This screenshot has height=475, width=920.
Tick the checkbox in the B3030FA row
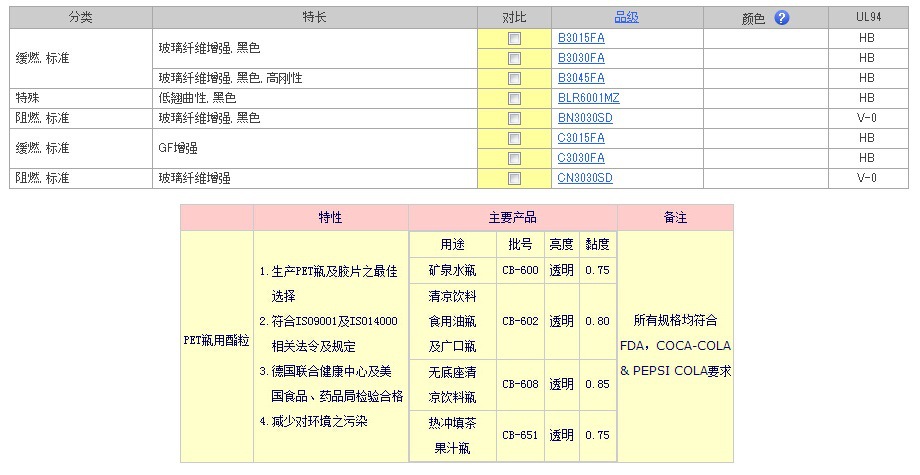(514, 58)
